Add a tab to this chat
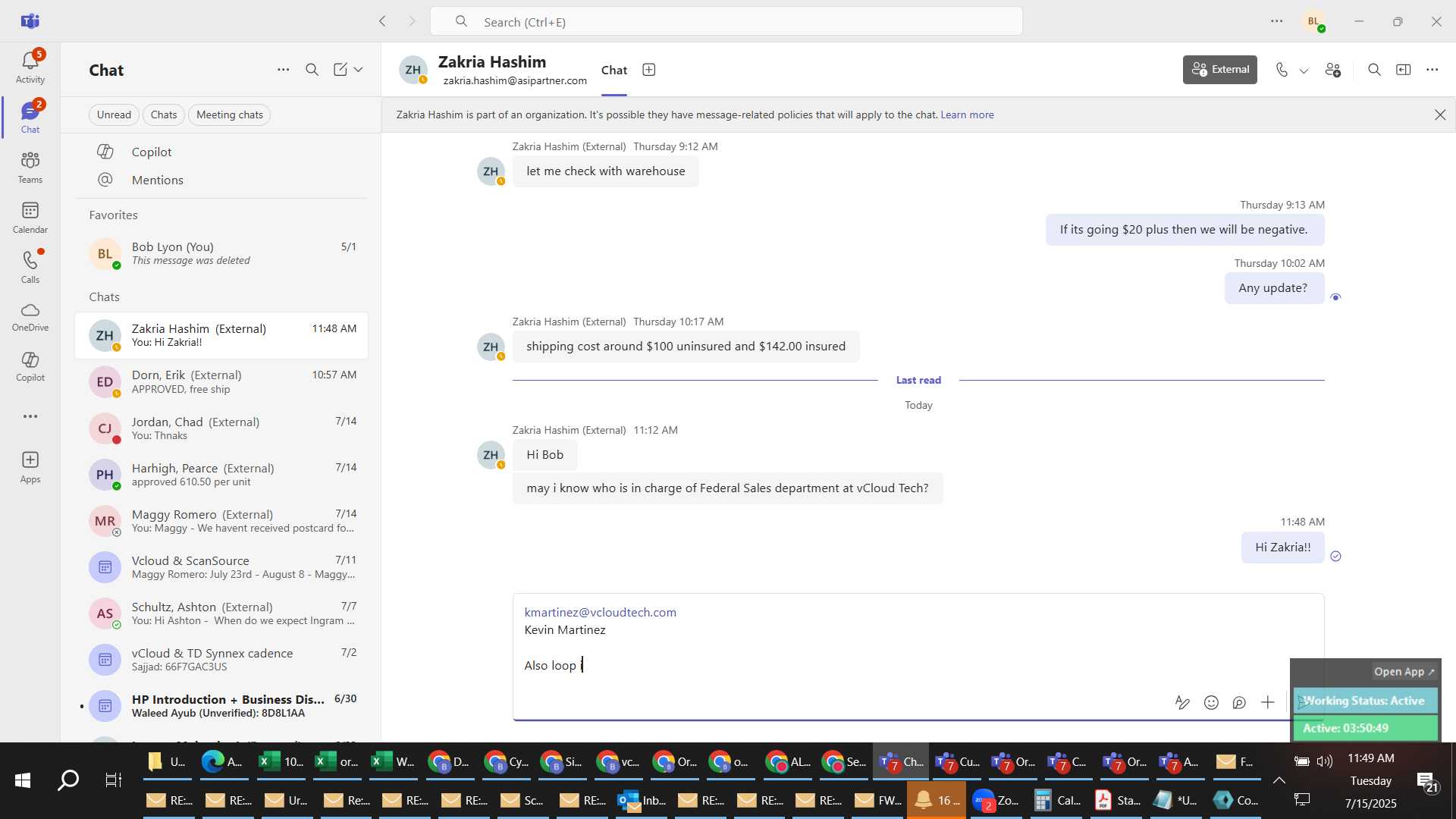The height and width of the screenshot is (819, 1456). 649,70
